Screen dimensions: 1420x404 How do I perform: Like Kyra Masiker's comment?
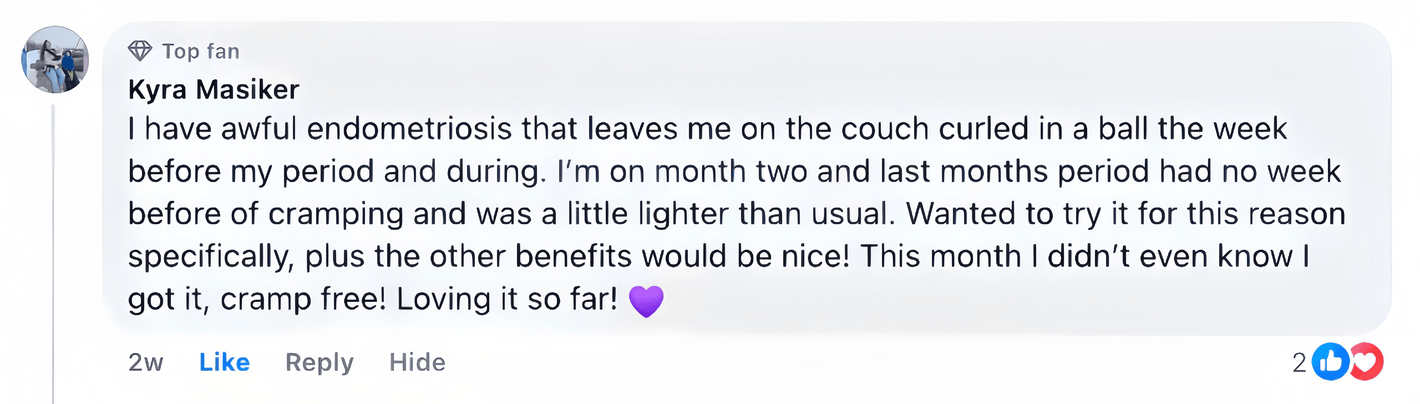pyautogui.click(x=224, y=362)
